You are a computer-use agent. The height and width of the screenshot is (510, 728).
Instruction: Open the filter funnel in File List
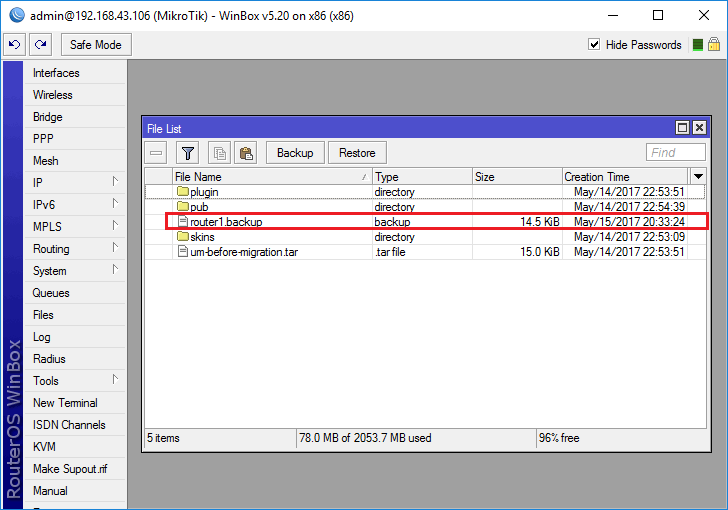tap(188, 153)
